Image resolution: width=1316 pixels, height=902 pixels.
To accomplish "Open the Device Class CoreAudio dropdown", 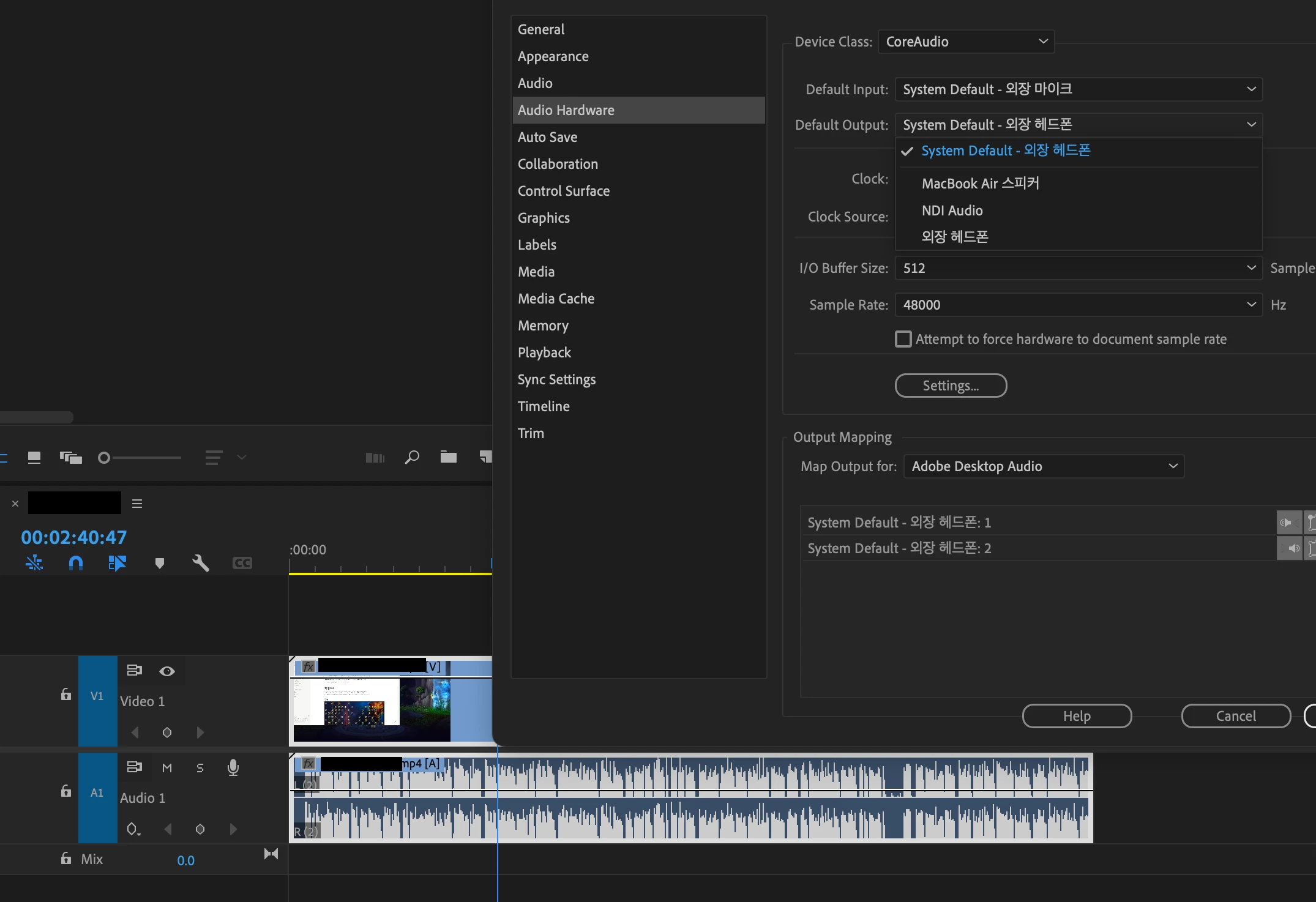I will pyautogui.click(x=966, y=42).
